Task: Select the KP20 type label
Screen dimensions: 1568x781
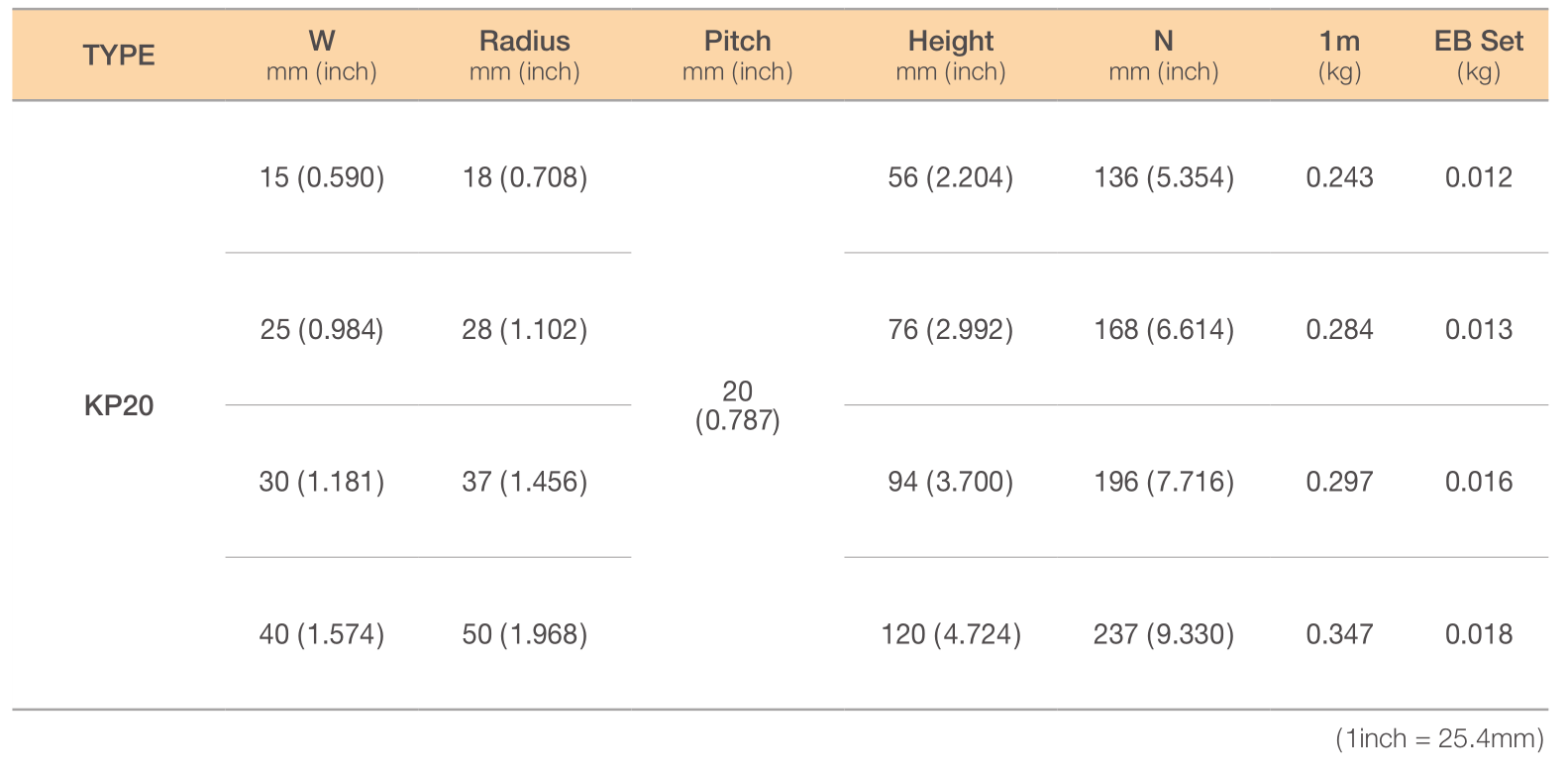Action: pos(119,405)
